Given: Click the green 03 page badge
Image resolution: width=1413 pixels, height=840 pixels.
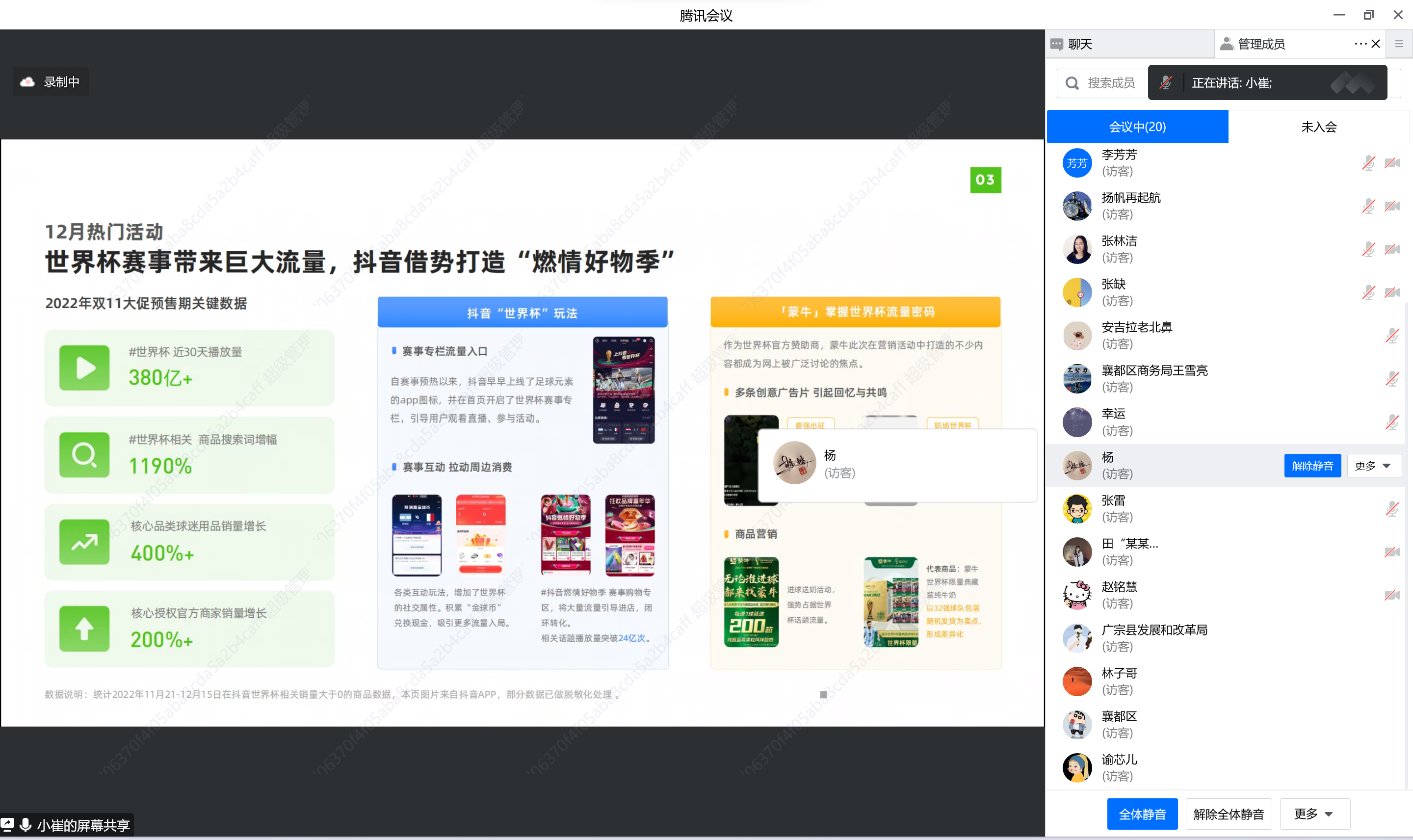Looking at the screenshot, I should [985, 180].
